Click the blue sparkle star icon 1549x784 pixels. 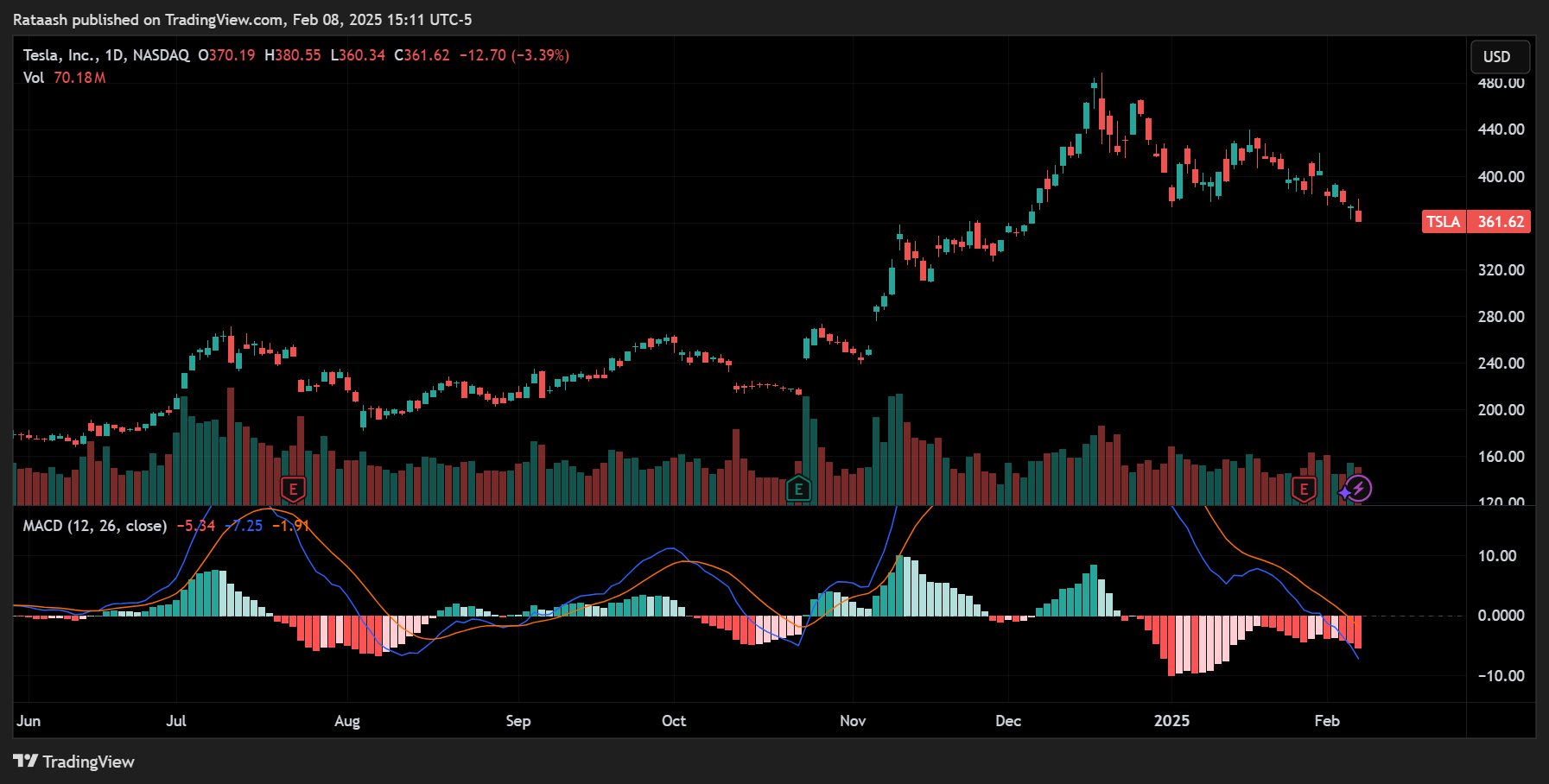pyautogui.click(x=1345, y=493)
